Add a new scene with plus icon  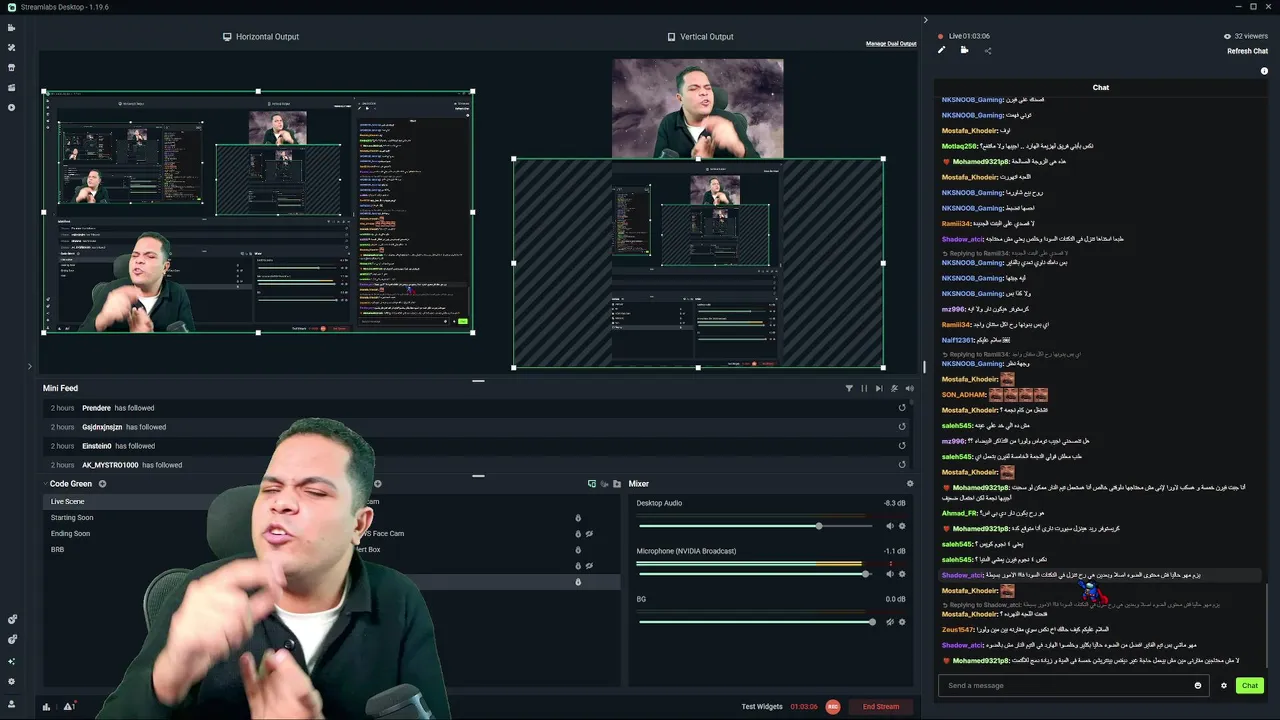(102, 484)
